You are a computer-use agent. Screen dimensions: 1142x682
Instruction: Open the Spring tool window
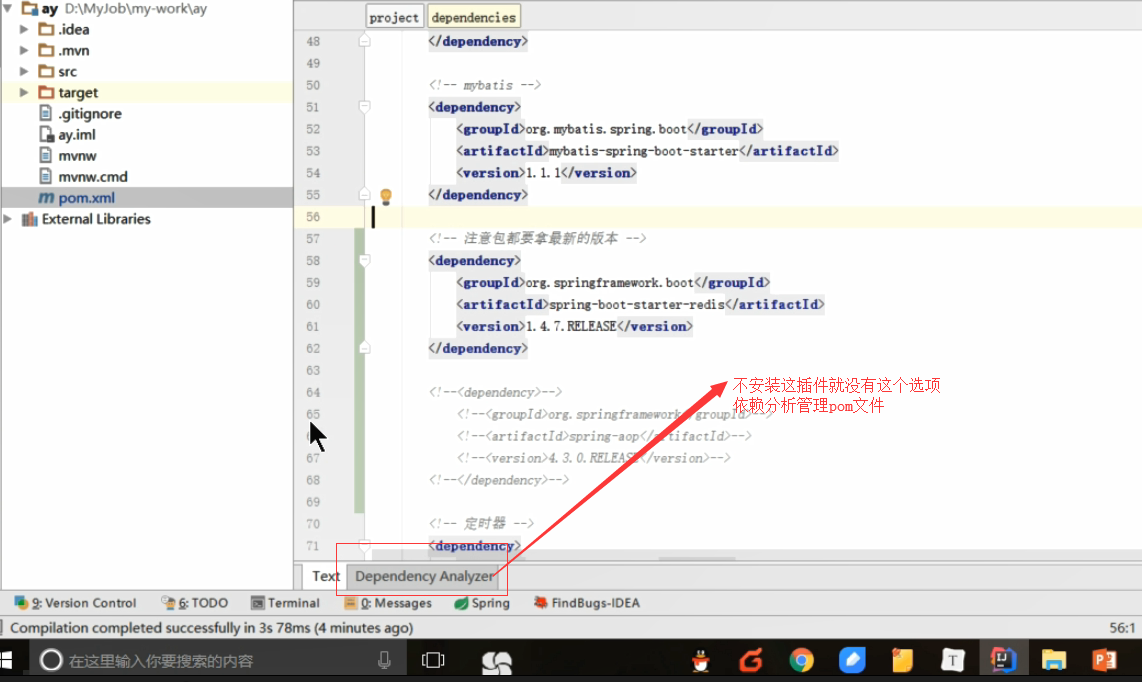482,603
